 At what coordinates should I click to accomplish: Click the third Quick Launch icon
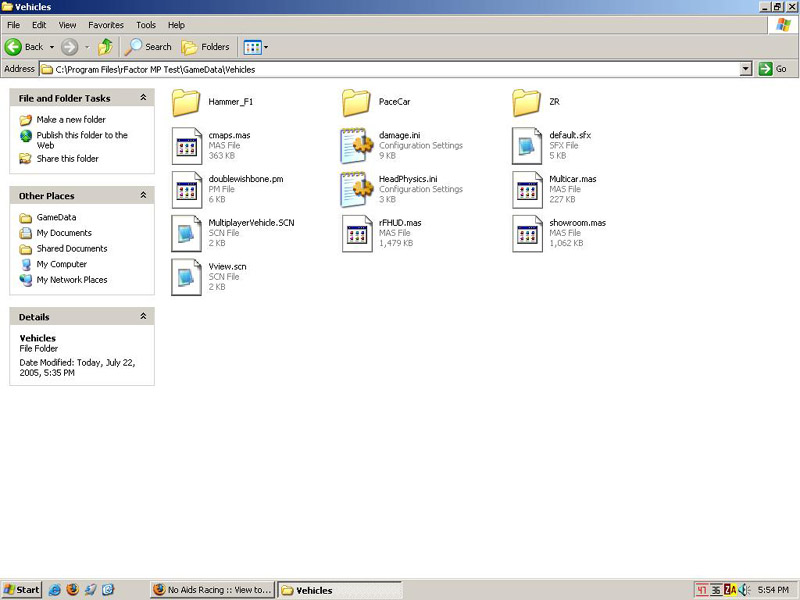(x=90, y=590)
